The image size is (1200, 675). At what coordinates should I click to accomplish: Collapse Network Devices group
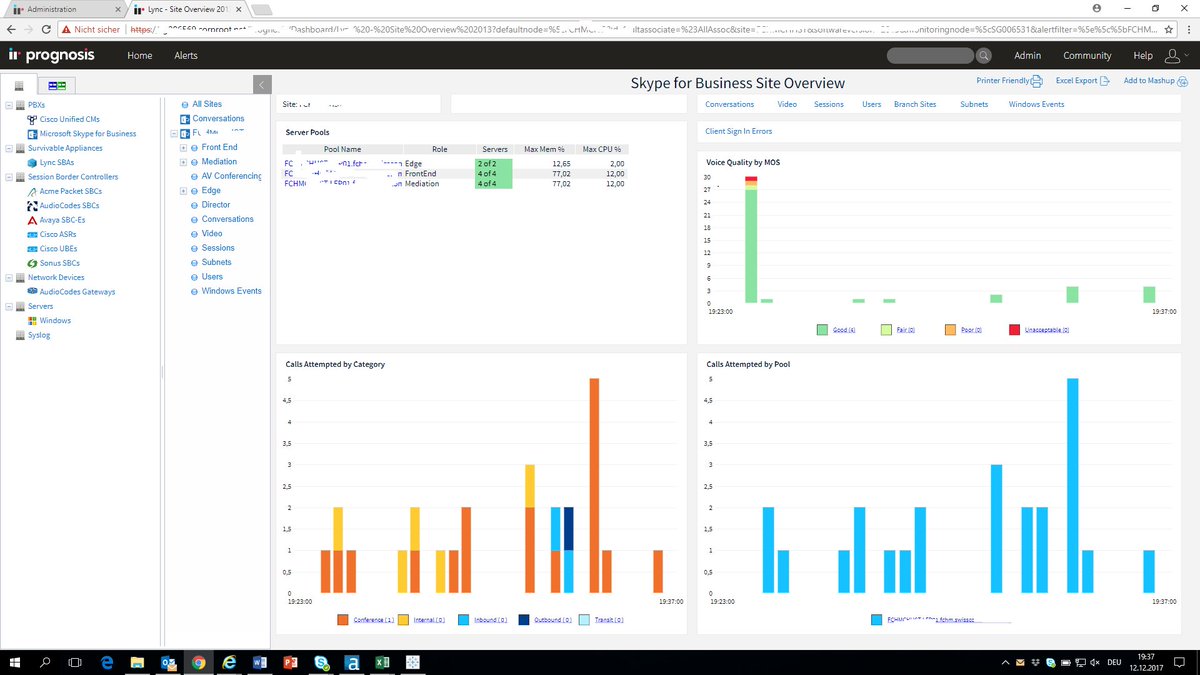pos(9,277)
